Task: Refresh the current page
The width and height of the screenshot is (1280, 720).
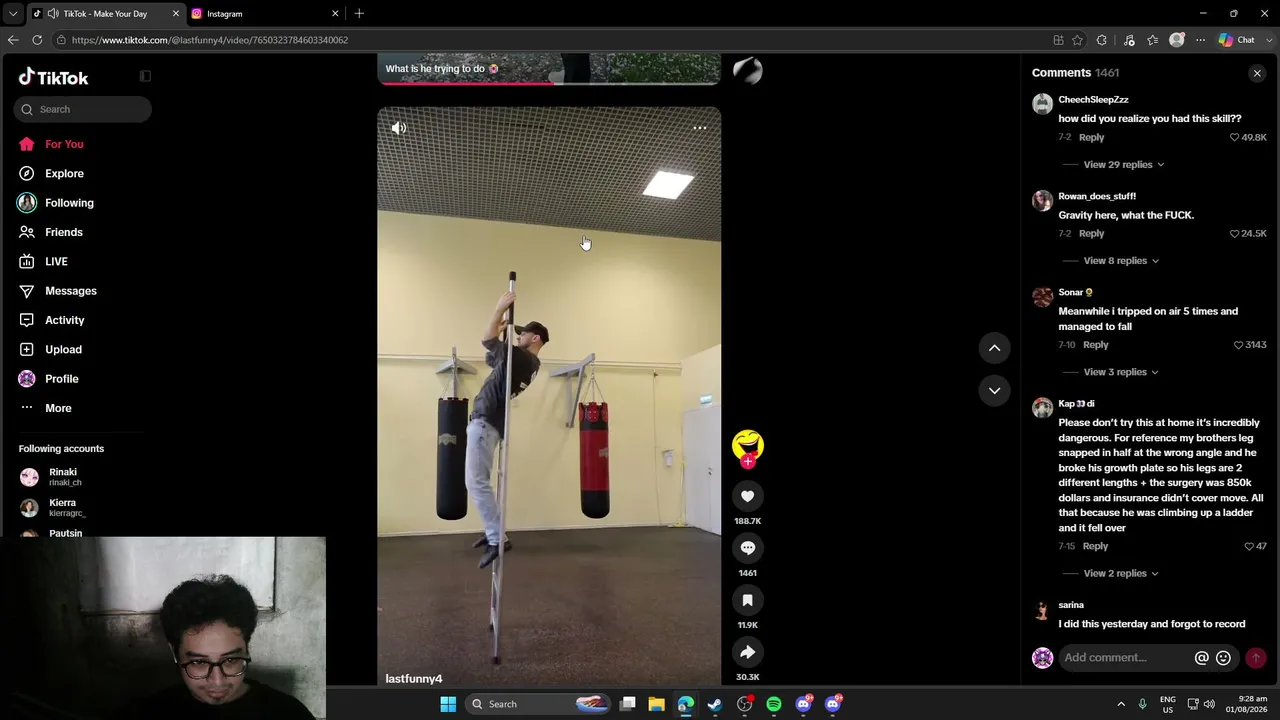Action: point(37,40)
